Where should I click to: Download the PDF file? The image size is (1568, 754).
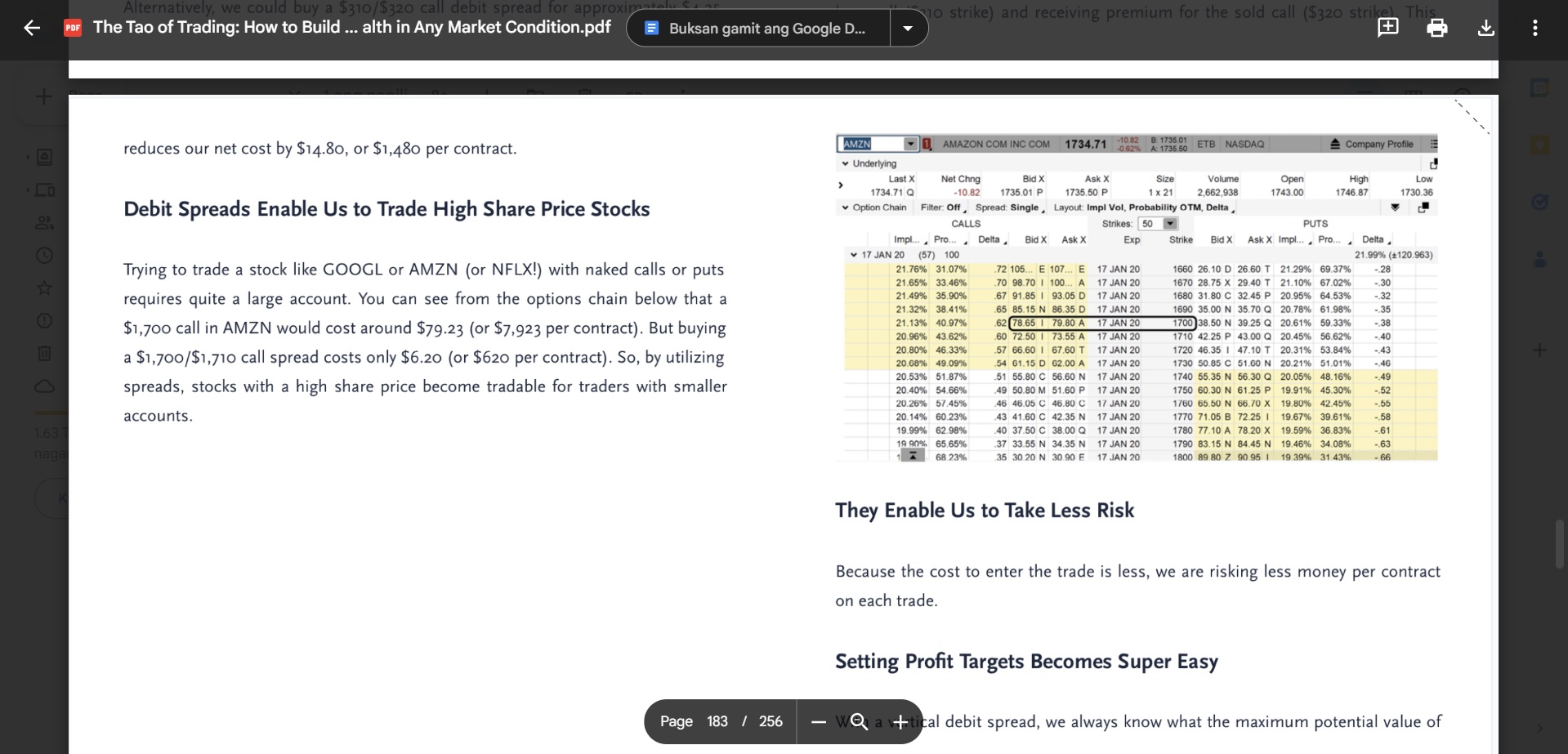coord(1486,28)
